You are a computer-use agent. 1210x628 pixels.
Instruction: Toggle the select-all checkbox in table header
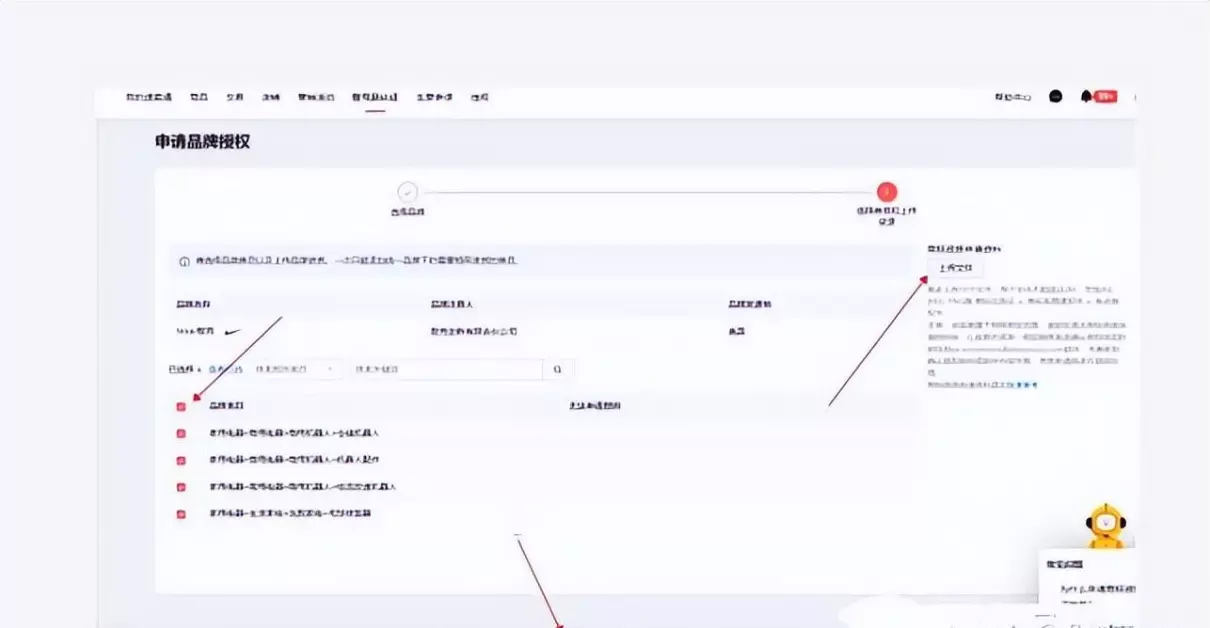pyautogui.click(x=181, y=407)
